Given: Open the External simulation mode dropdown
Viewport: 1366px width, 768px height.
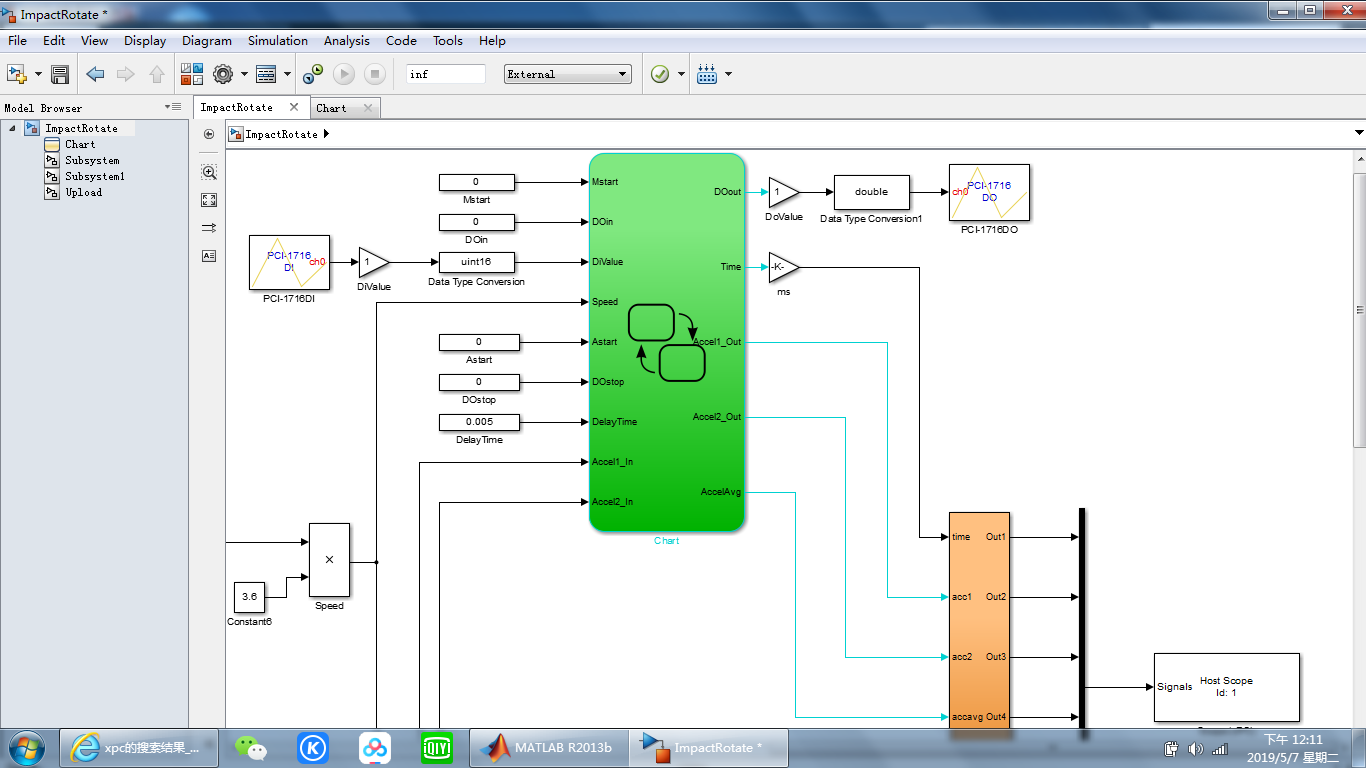Looking at the screenshot, I should click(x=568, y=74).
